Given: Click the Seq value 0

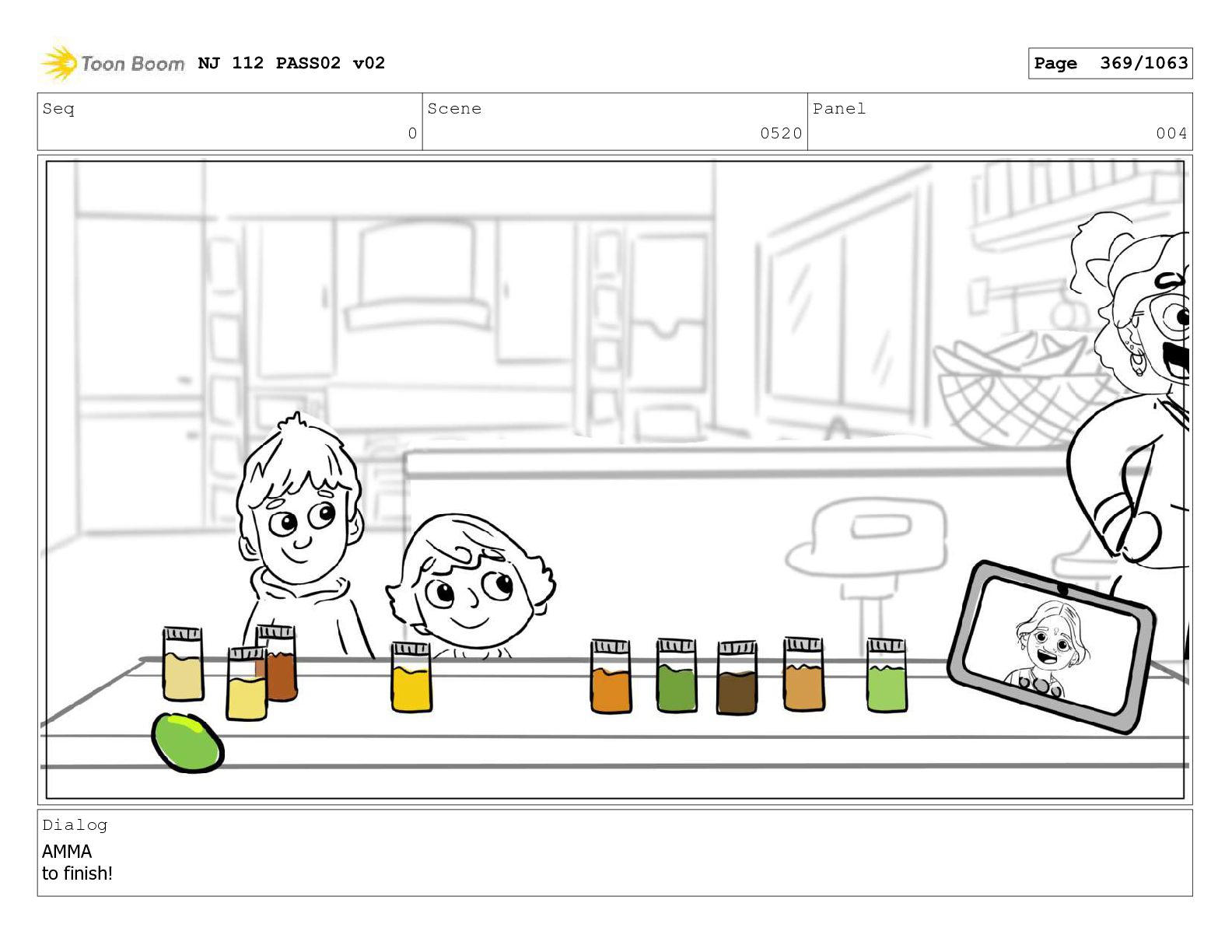Looking at the screenshot, I should click(412, 134).
